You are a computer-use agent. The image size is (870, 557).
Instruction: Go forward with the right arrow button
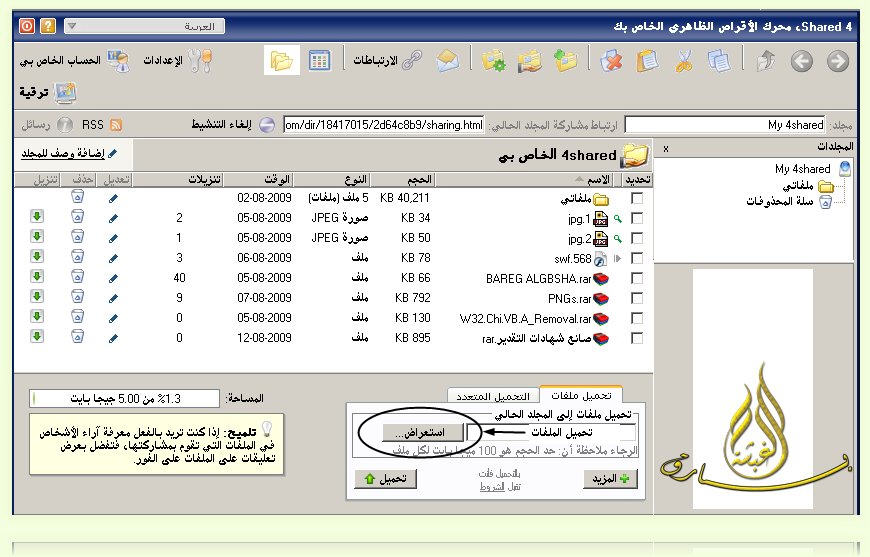(x=837, y=61)
